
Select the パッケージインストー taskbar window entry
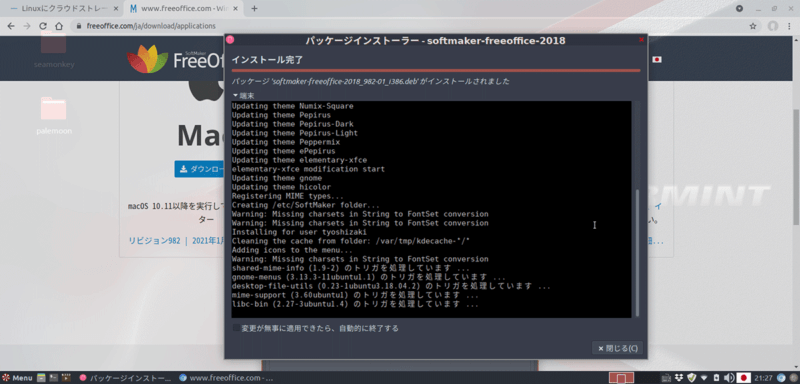tap(125, 378)
